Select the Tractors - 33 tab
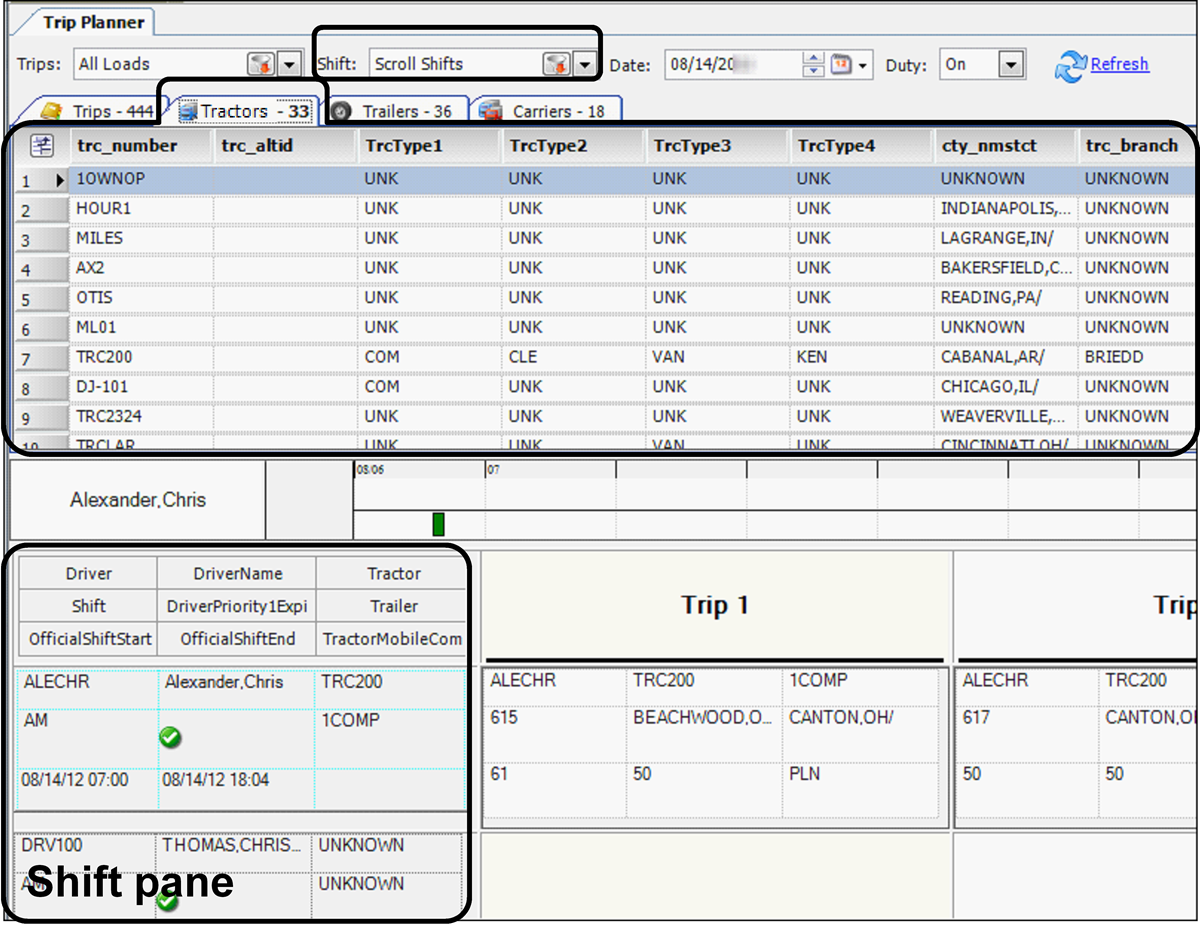This screenshot has height=932, width=1200. coord(243,111)
